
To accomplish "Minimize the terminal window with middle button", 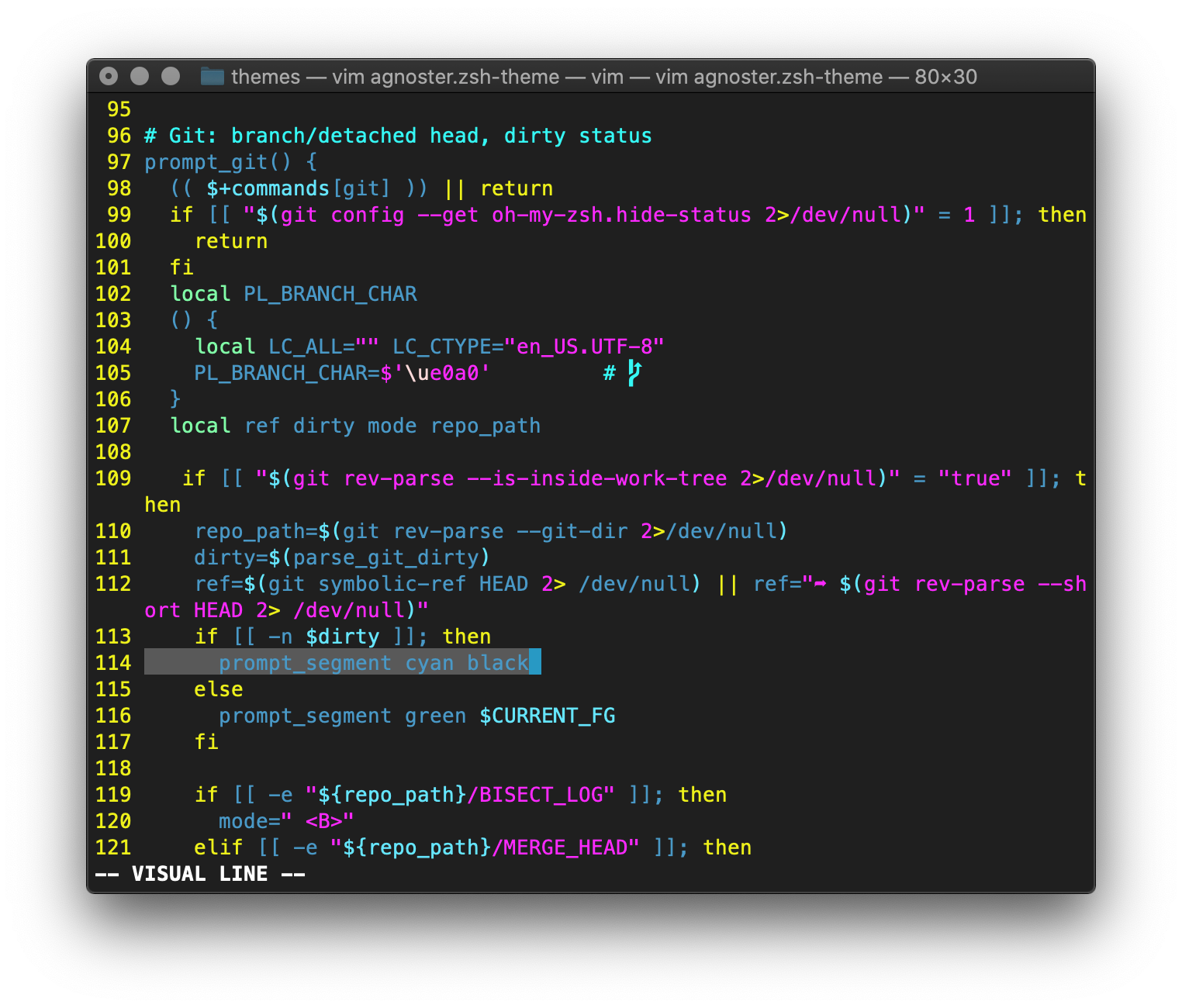I will coord(140,76).
